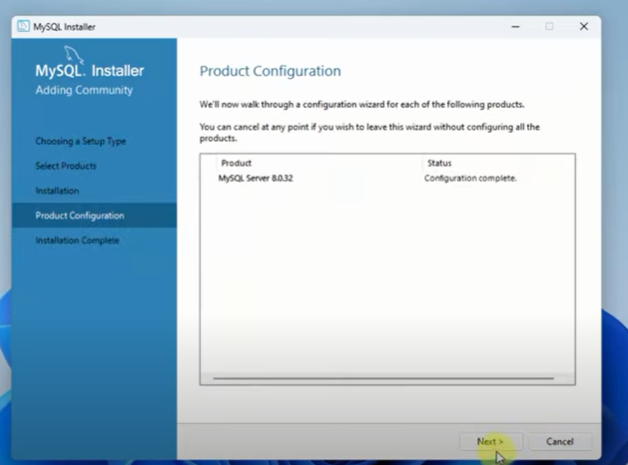Go to the Installation Complete step
Screen dimensions: 628x465
point(77,240)
